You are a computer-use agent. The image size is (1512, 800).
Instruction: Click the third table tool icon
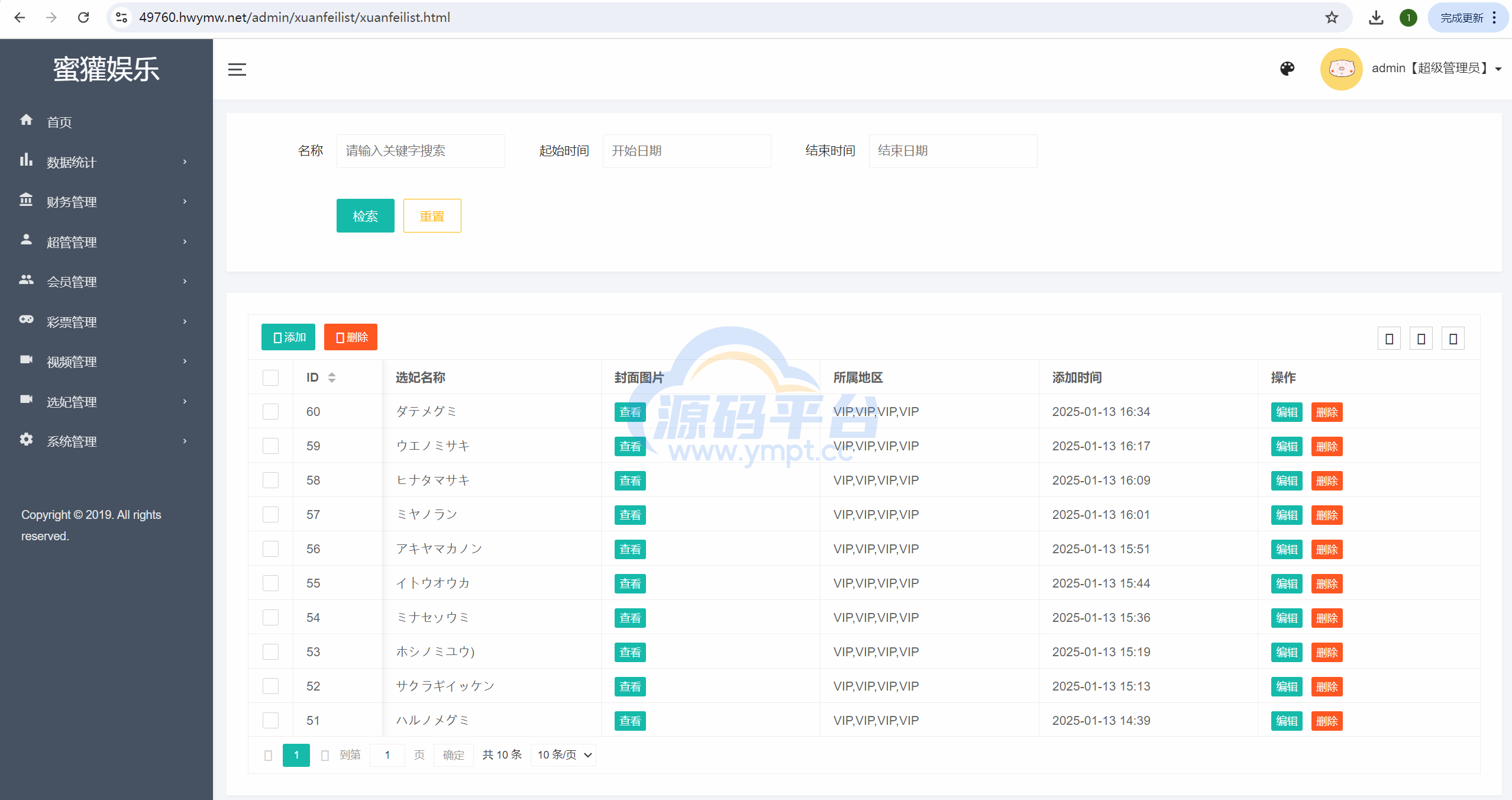[x=1453, y=338]
